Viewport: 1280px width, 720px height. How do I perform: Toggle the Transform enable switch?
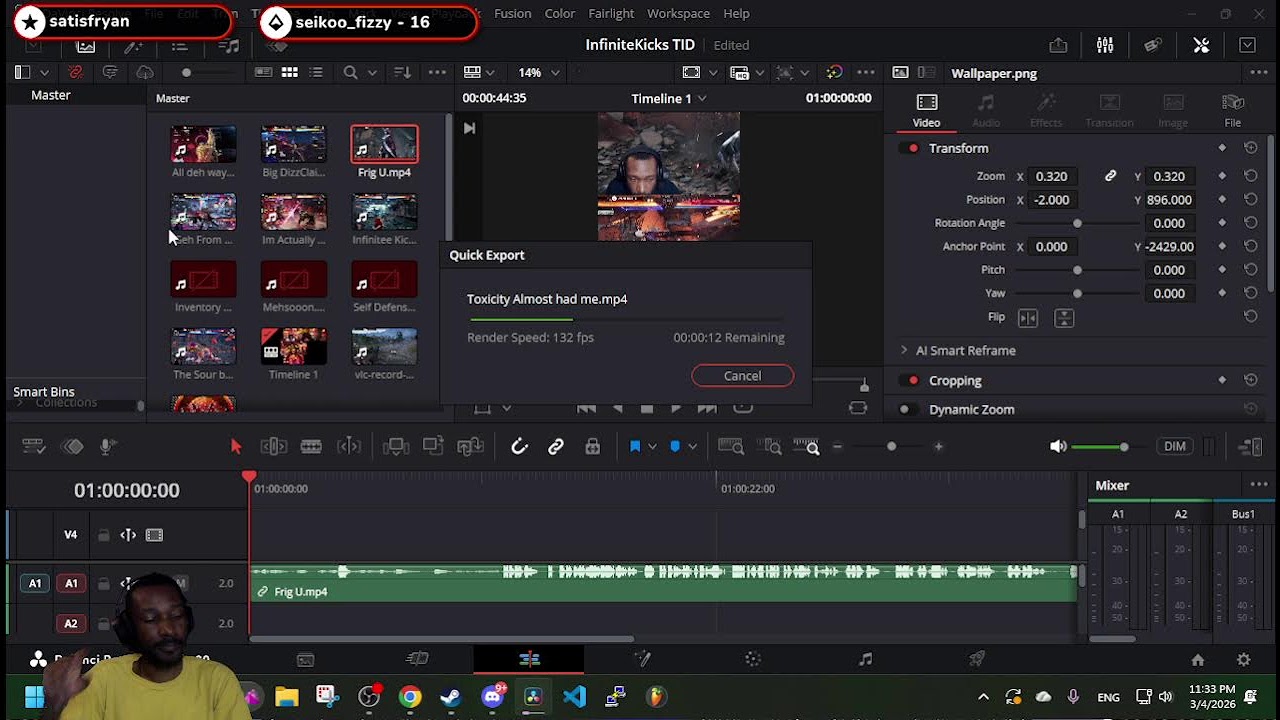click(911, 148)
